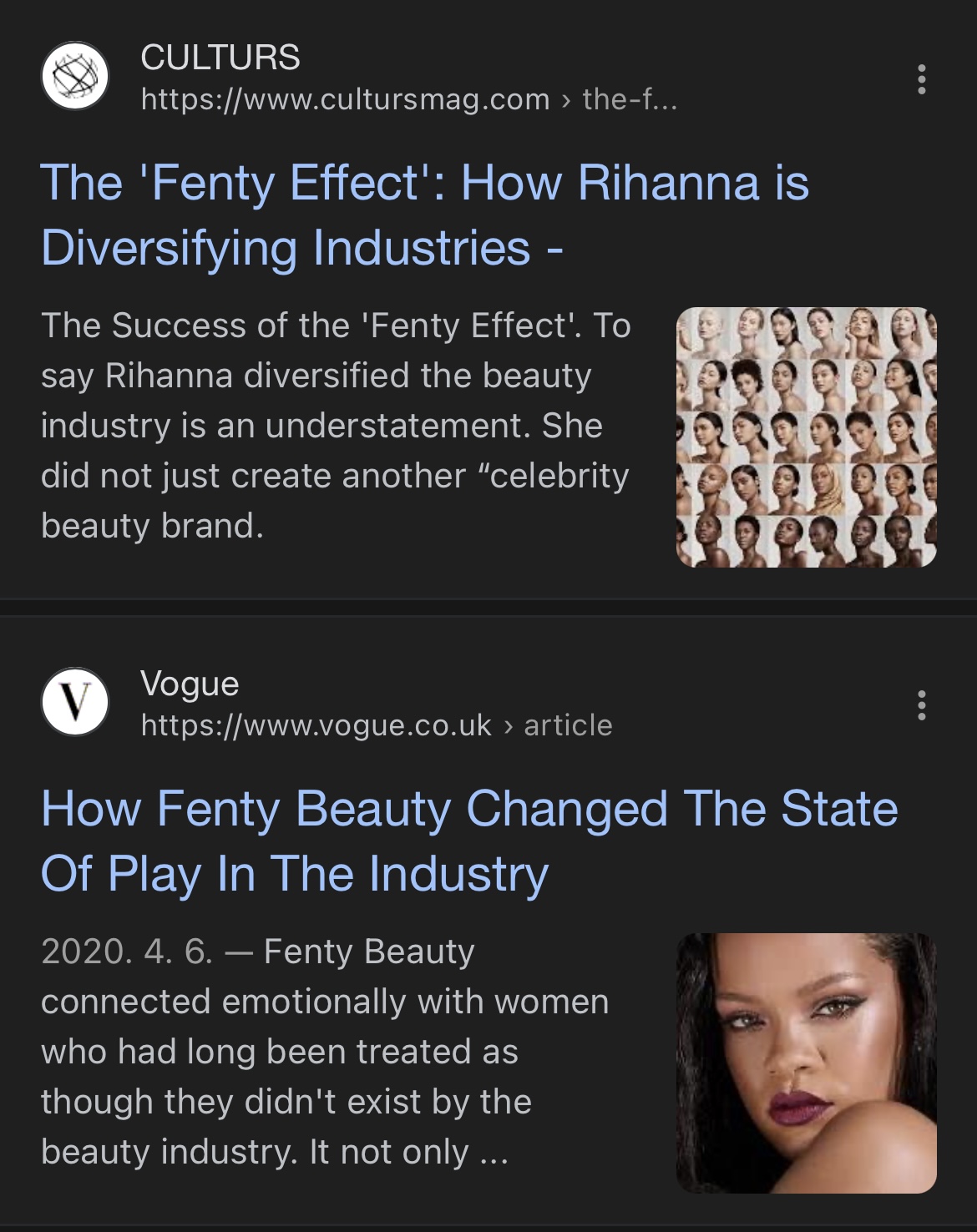Open the grid of model faces thumbnail
The image size is (977, 1232).
(806, 437)
